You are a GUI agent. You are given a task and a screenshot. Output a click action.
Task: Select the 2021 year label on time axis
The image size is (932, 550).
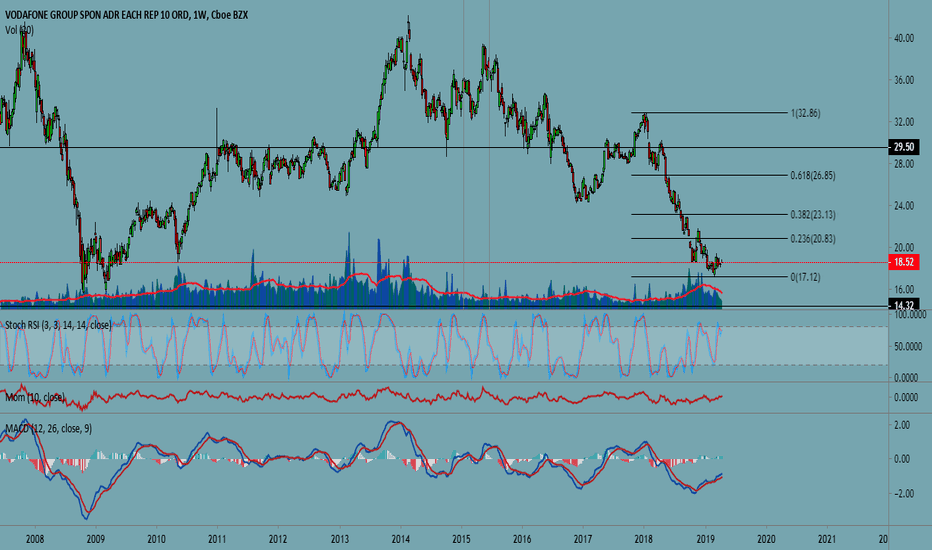coord(827,539)
